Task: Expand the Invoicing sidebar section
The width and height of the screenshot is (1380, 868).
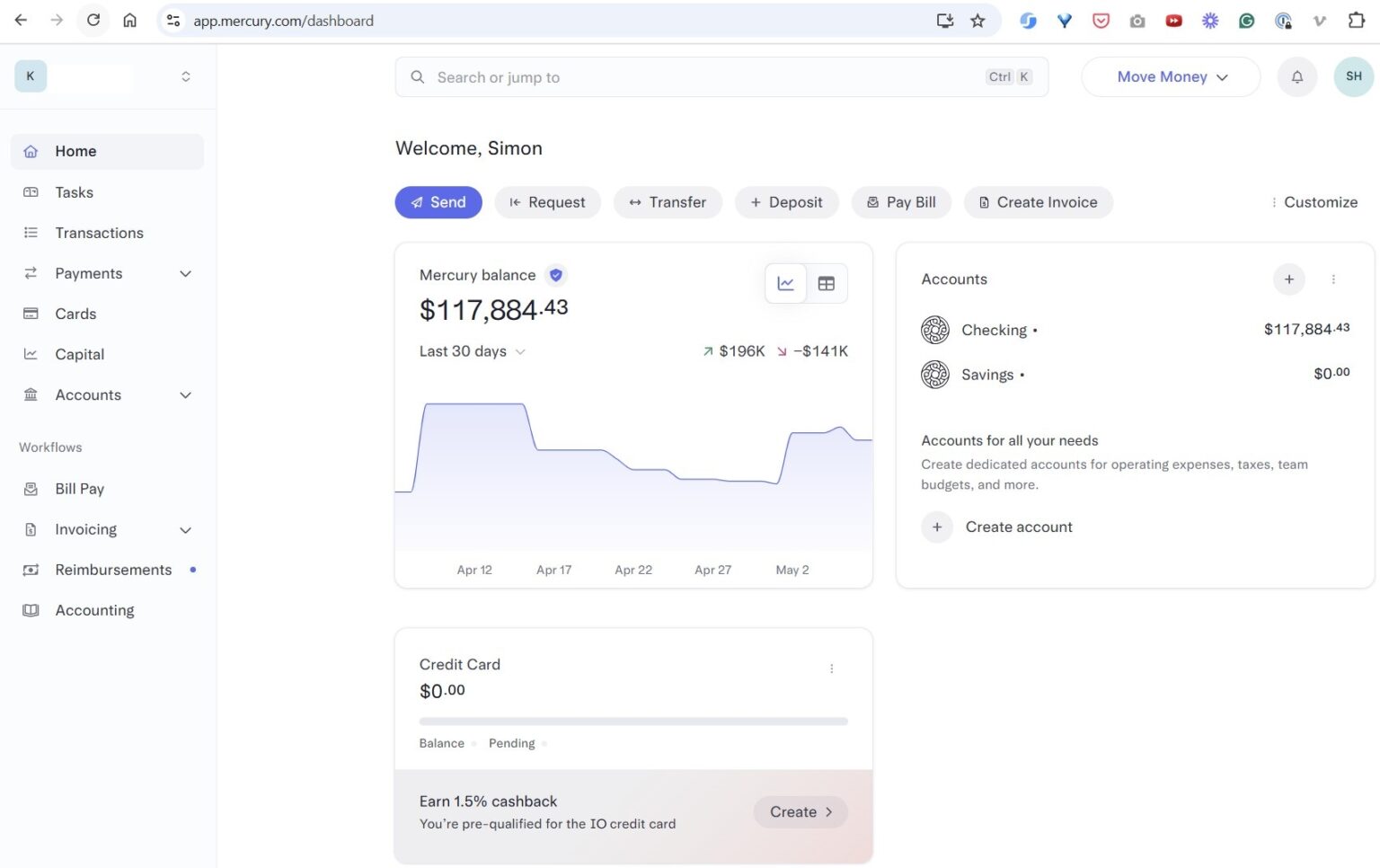Action: [186, 529]
